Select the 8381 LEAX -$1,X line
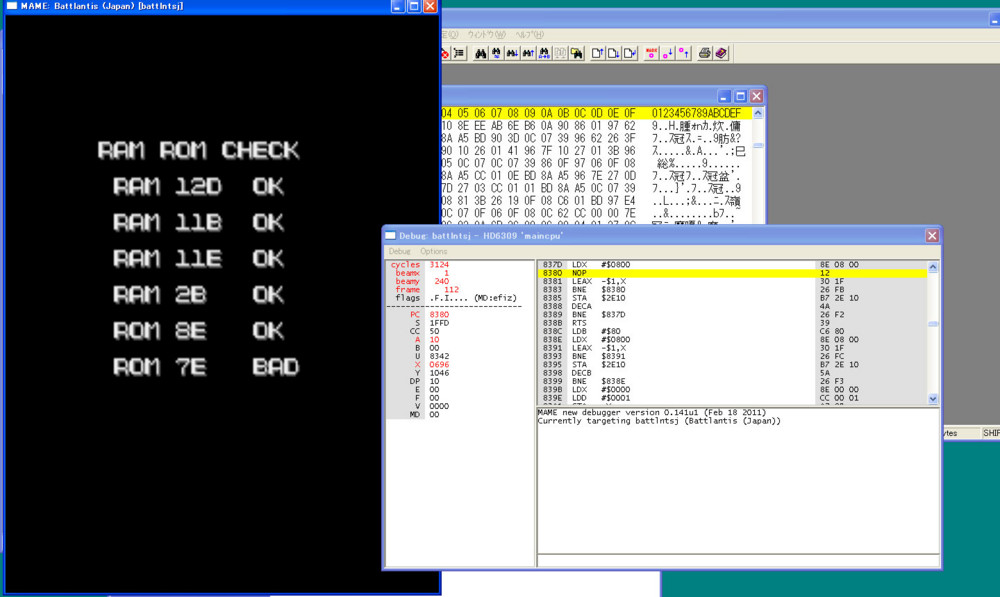The height and width of the screenshot is (597, 1000). (x=732, y=281)
